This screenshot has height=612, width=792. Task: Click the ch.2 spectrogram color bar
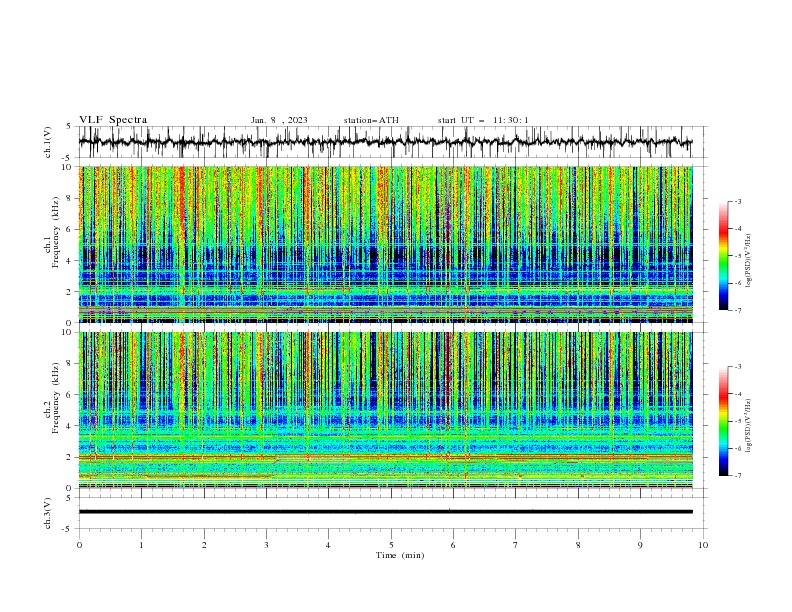coord(724,421)
